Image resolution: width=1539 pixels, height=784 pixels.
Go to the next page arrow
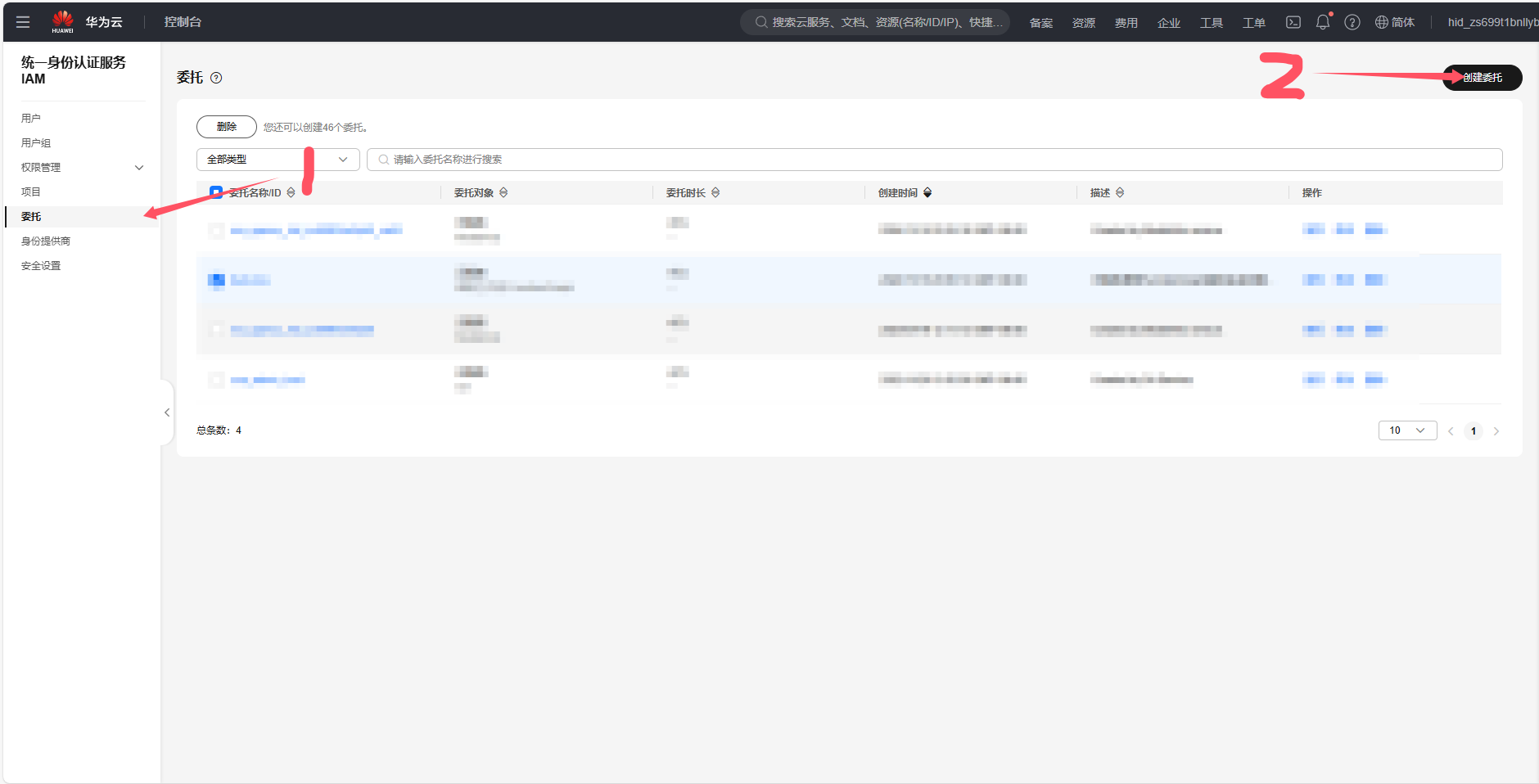pyautogui.click(x=1496, y=431)
